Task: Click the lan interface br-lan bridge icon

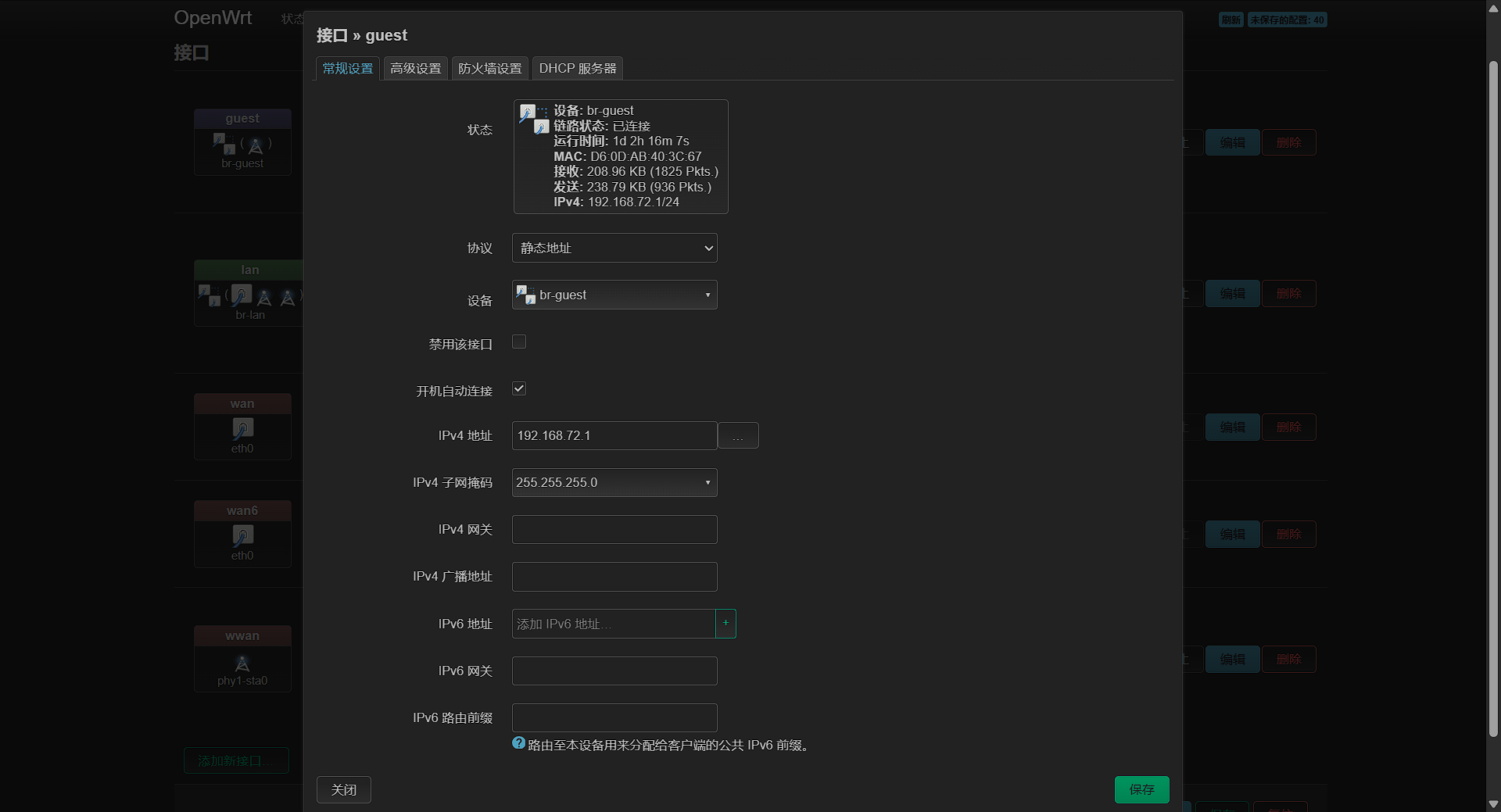Action: pyautogui.click(x=209, y=295)
